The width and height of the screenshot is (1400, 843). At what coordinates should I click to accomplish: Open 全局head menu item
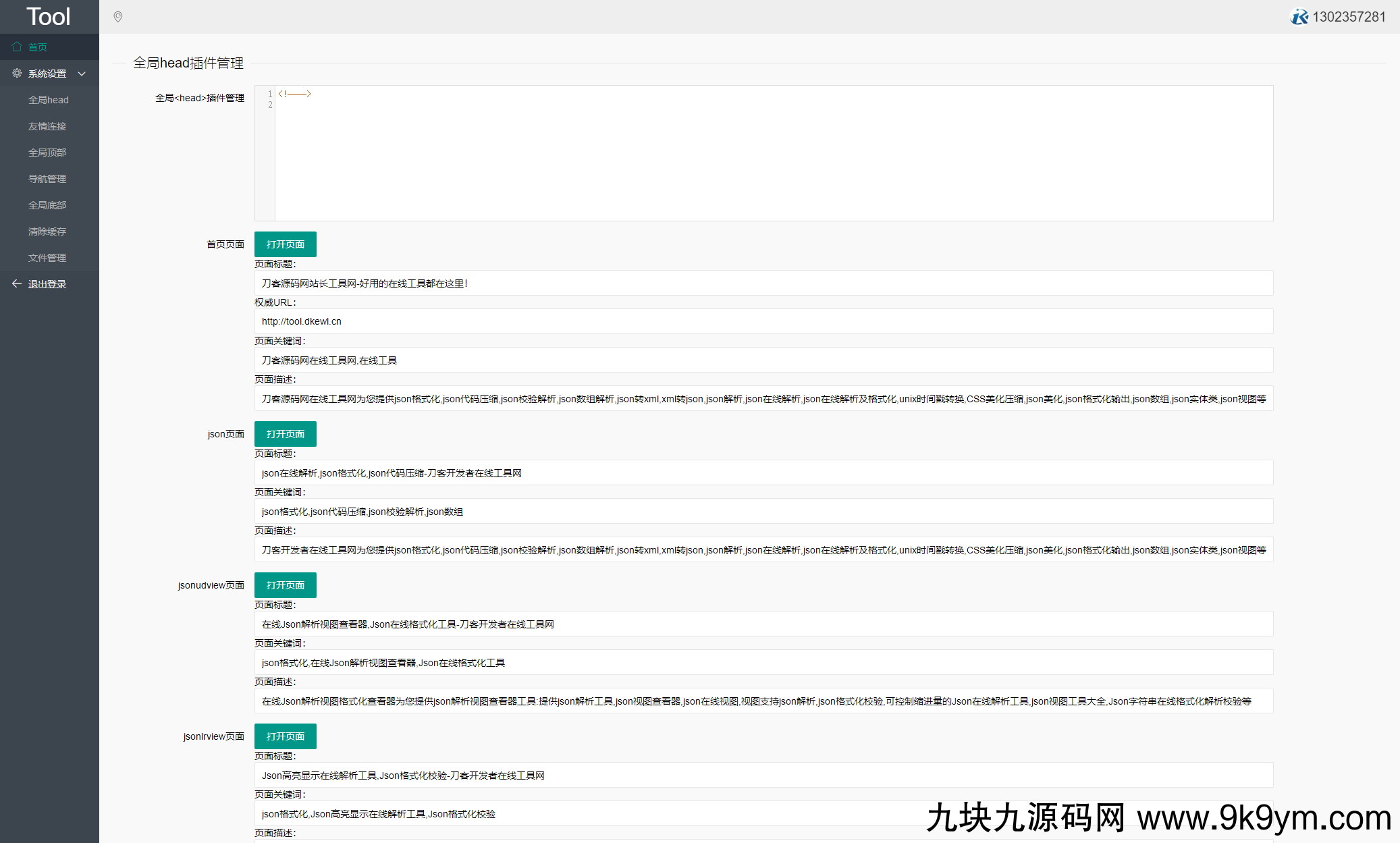pyautogui.click(x=49, y=100)
